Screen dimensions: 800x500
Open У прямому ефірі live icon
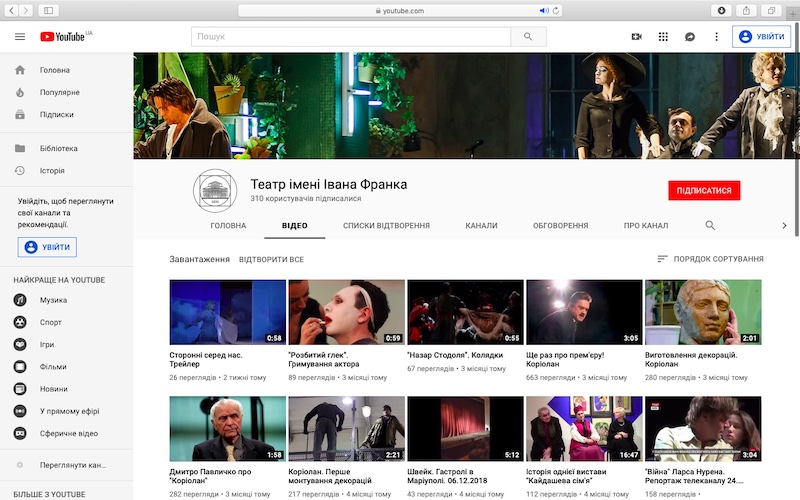tap(20, 411)
